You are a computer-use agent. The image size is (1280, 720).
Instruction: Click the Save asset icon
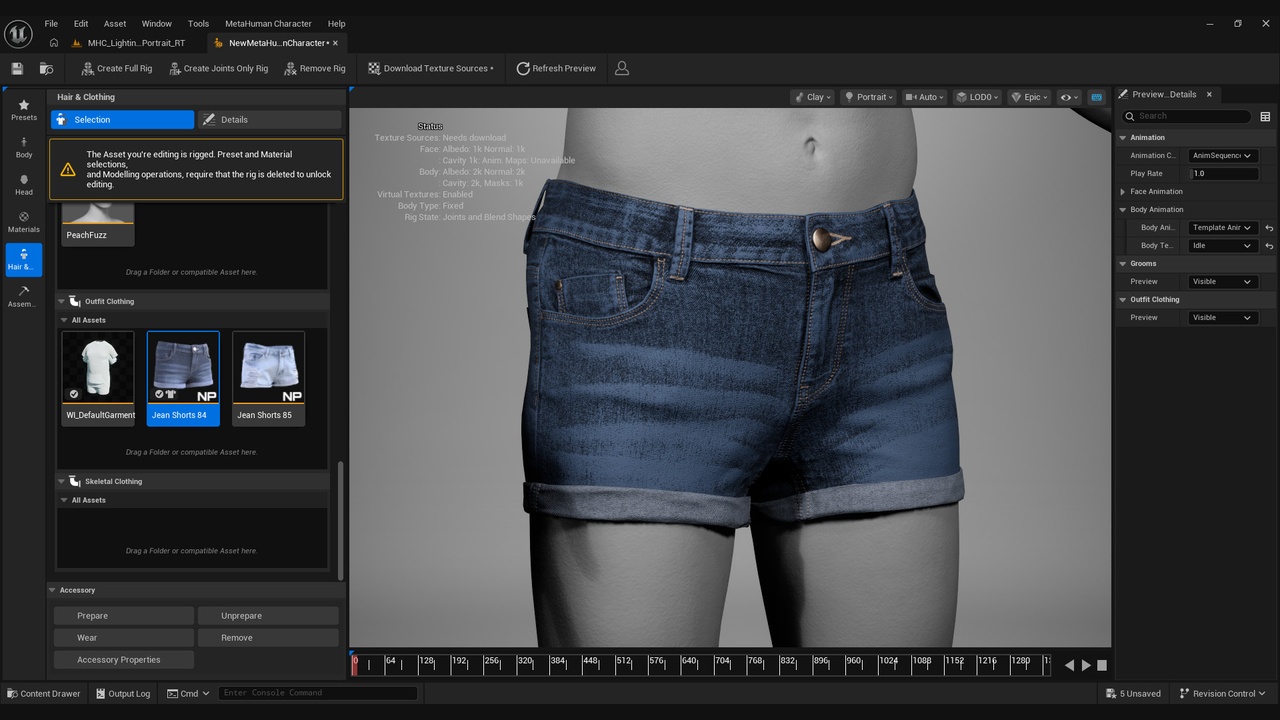(17, 68)
